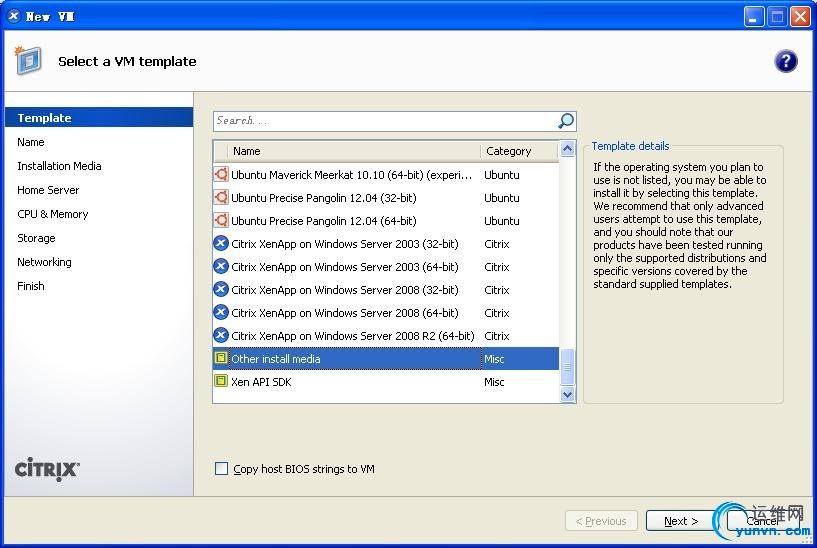Go to the Storage step

point(36,238)
